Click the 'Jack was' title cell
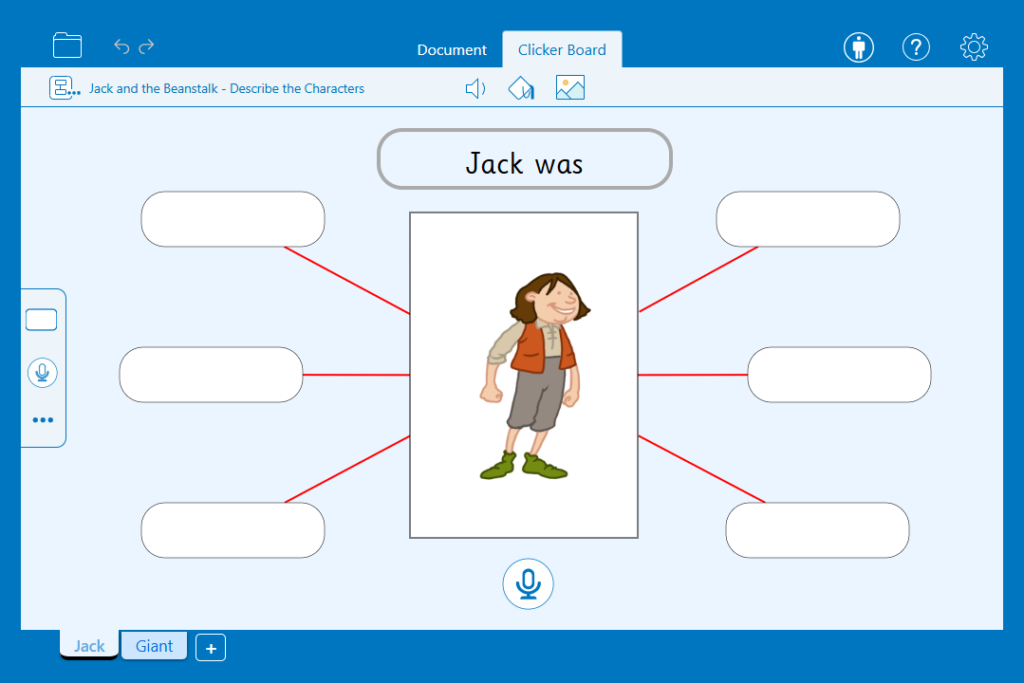1024x683 pixels. 524,159
